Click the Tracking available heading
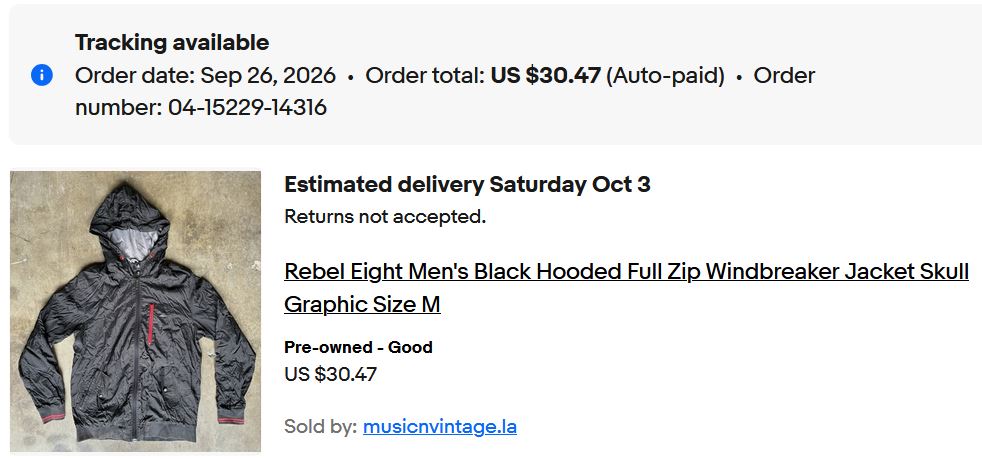982x459 pixels. coord(172,43)
